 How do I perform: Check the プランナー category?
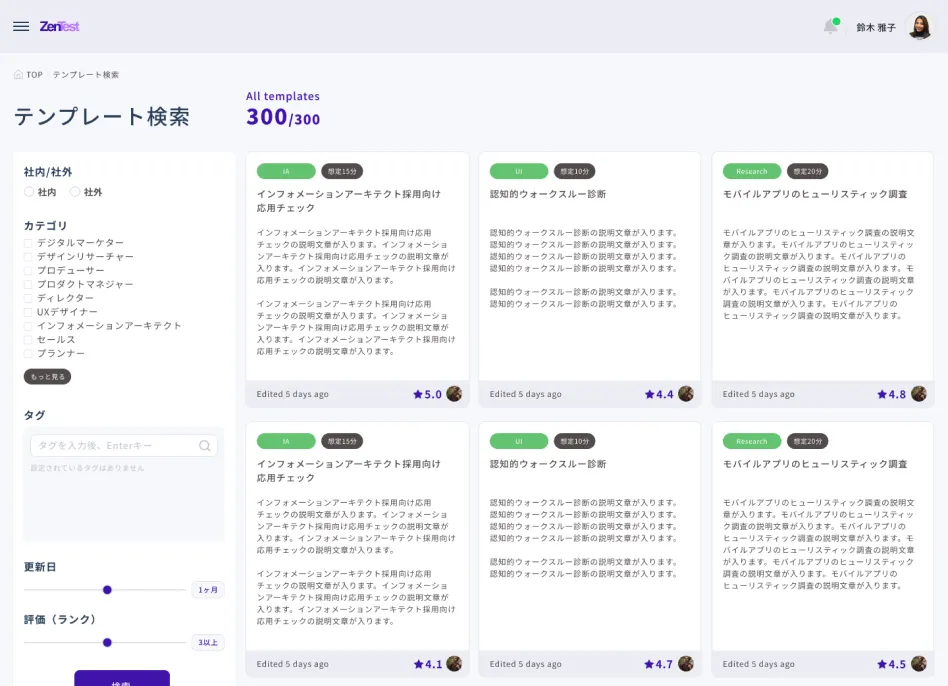[28, 354]
